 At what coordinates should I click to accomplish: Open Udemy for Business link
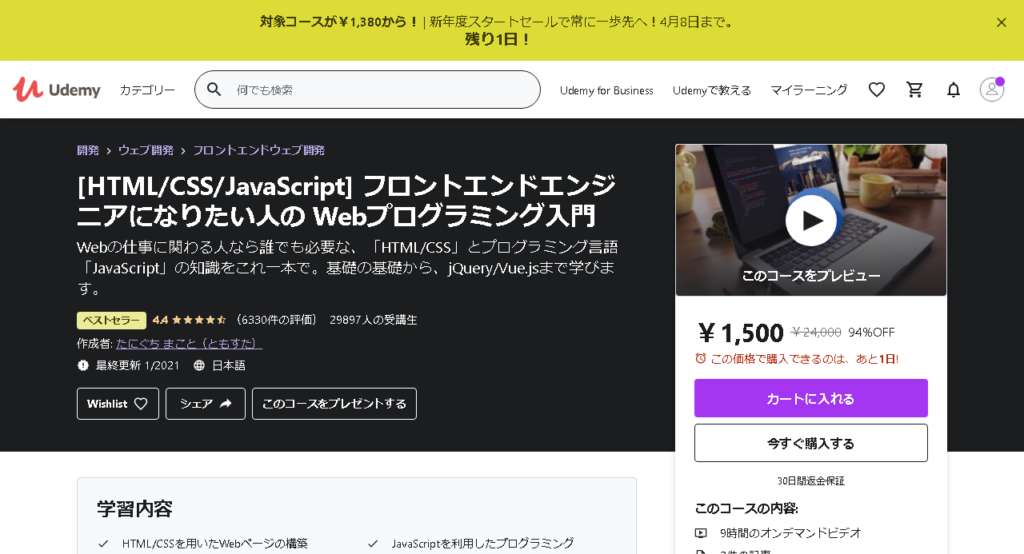click(x=606, y=90)
